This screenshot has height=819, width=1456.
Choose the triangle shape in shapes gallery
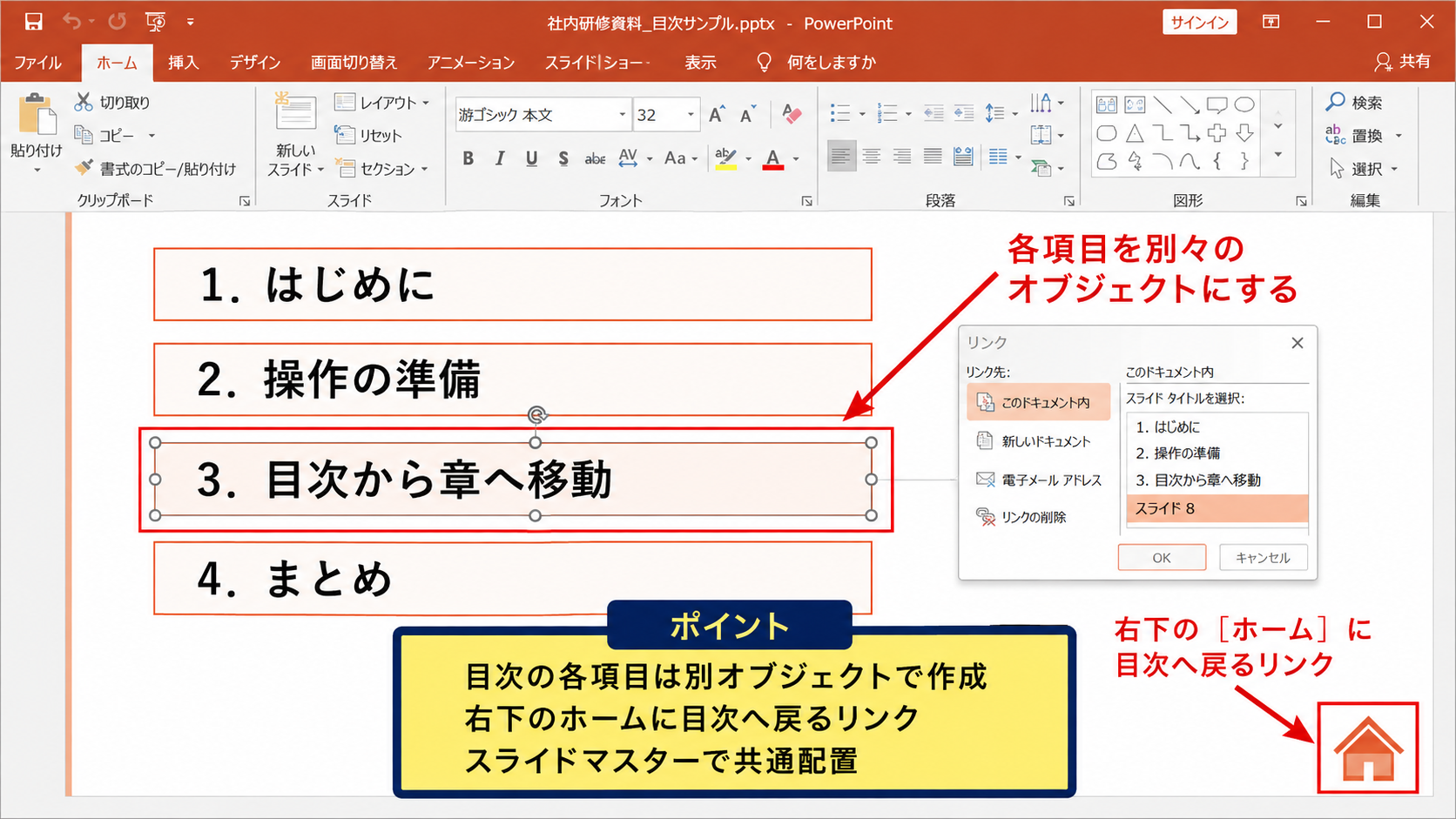(x=1135, y=133)
